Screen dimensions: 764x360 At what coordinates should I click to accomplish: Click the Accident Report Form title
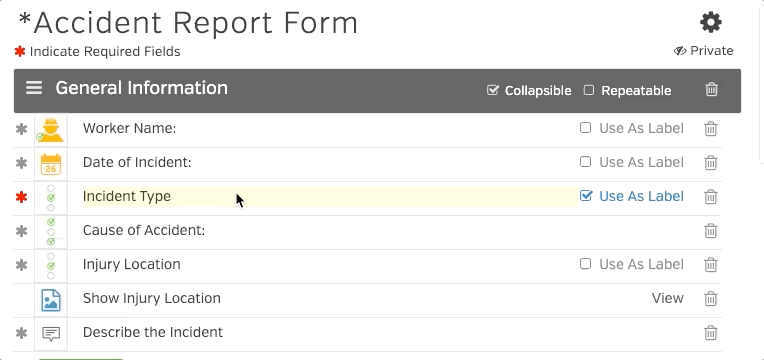click(x=188, y=22)
